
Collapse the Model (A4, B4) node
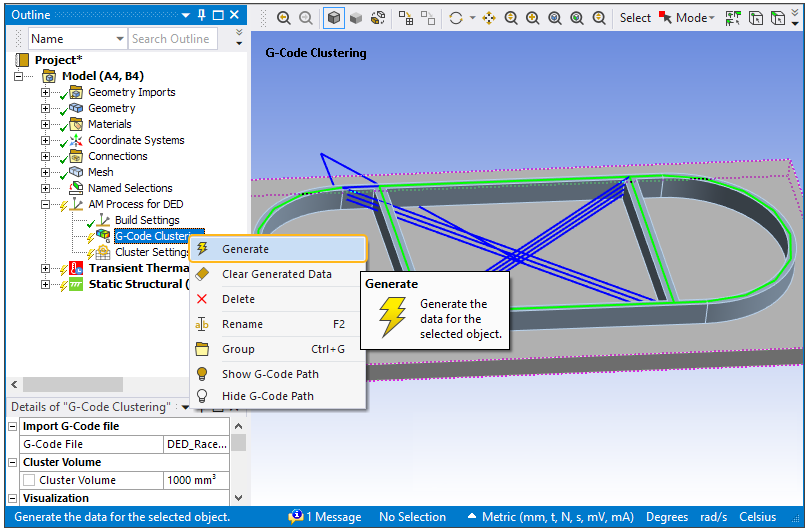pyautogui.click(x=19, y=76)
